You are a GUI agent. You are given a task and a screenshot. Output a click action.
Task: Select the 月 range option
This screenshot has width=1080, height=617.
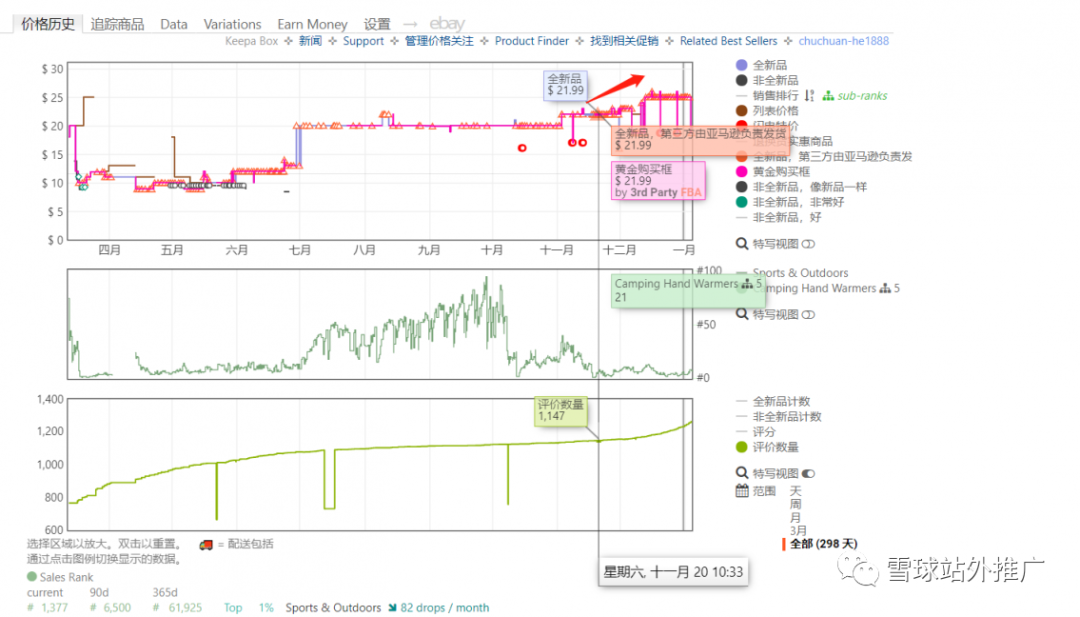point(796,517)
